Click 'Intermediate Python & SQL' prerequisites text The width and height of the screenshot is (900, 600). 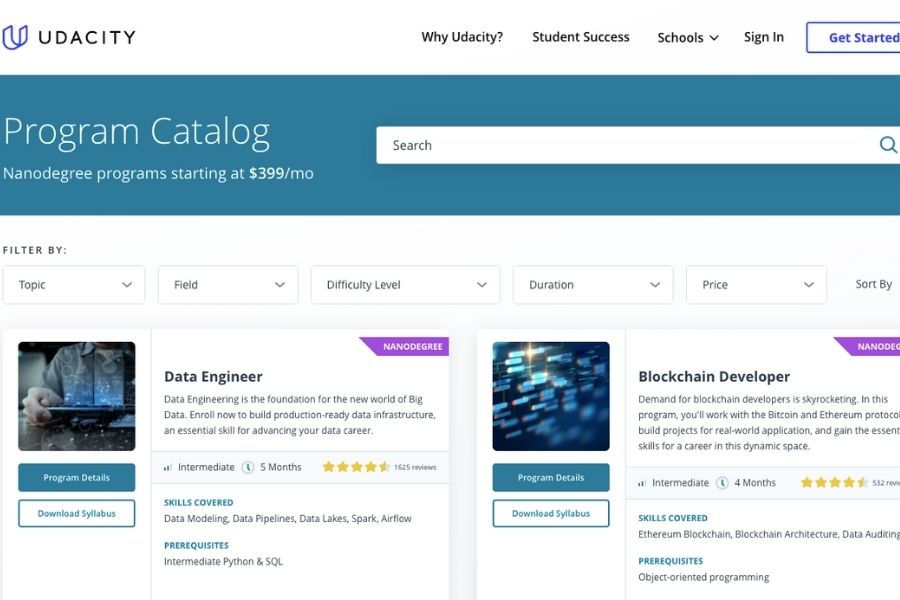click(223, 562)
